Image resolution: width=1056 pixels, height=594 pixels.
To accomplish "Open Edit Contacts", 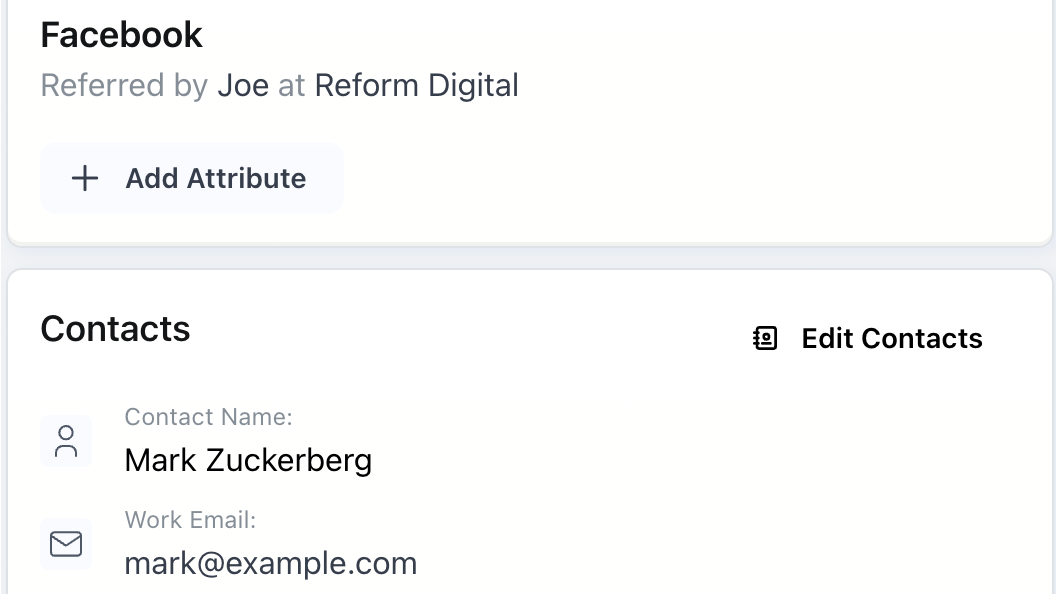I will click(x=891, y=339).
